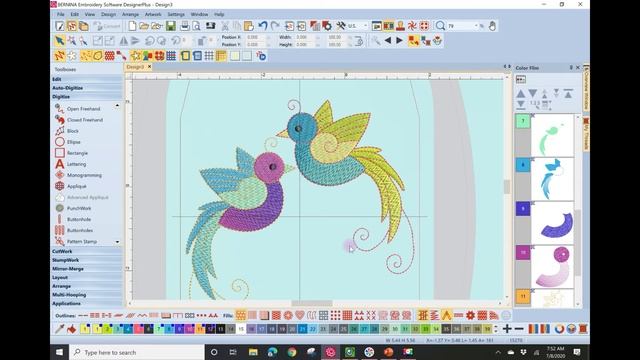The width and height of the screenshot is (640, 360).
Task: Open the zoom percentage dropdown
Action: click(x=476, y=26)
